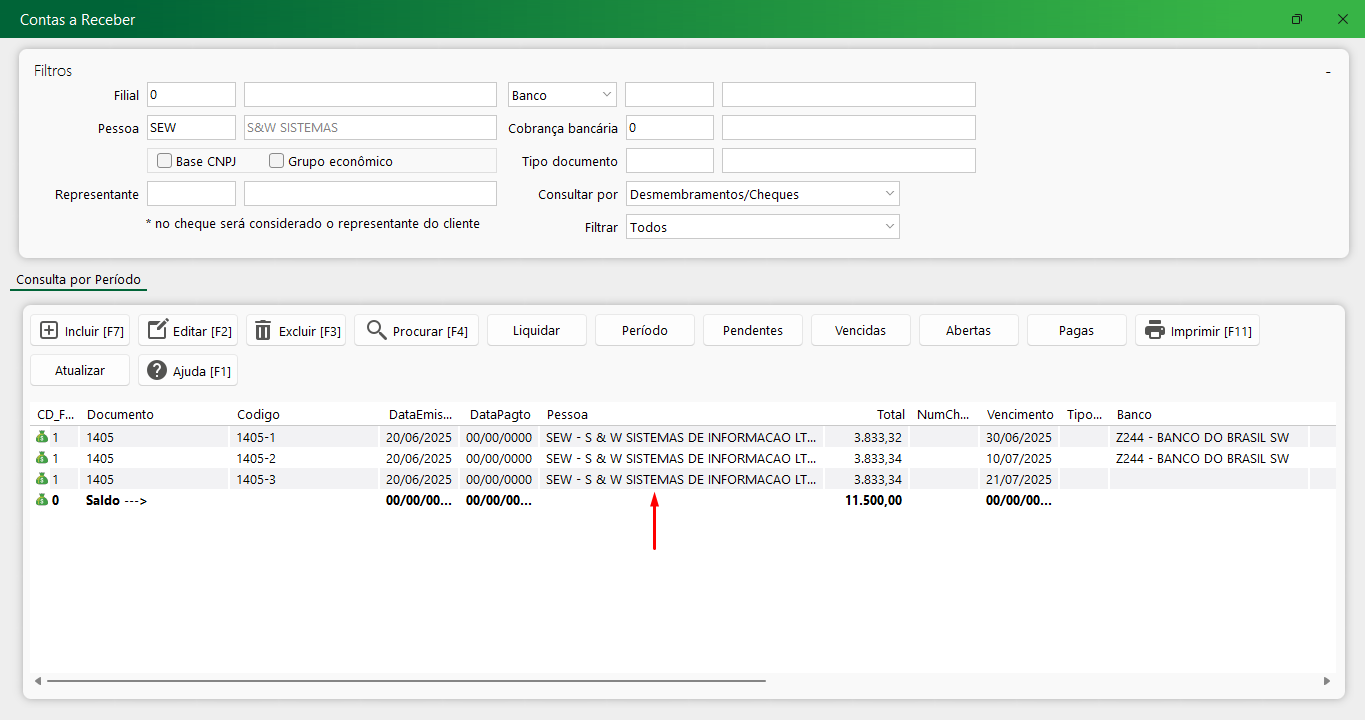Enable the Base CNPJ checkbox
The height and width of the screenshot is (720, 1365).
165,161
